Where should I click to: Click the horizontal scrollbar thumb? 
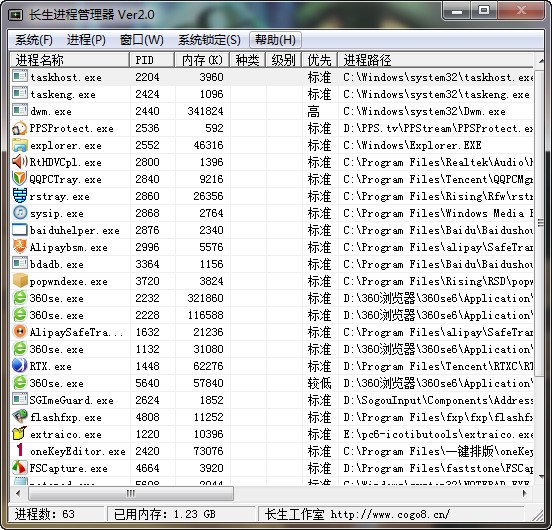point(131,493)
